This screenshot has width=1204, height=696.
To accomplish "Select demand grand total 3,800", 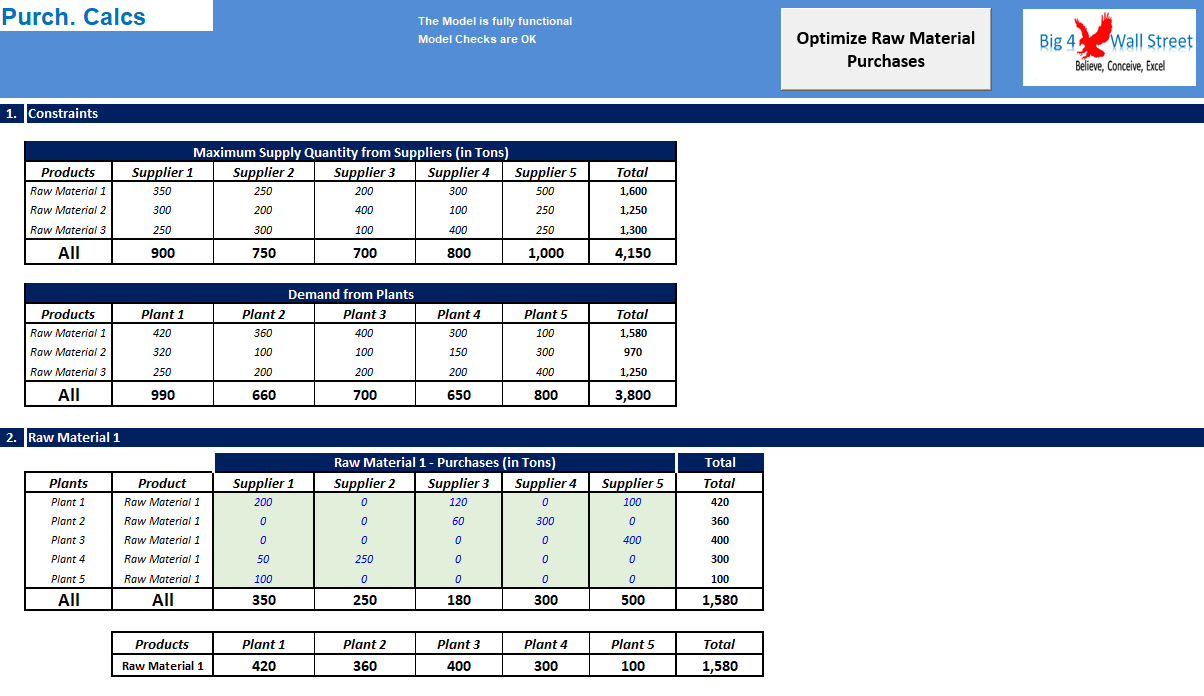I will 632,395.
